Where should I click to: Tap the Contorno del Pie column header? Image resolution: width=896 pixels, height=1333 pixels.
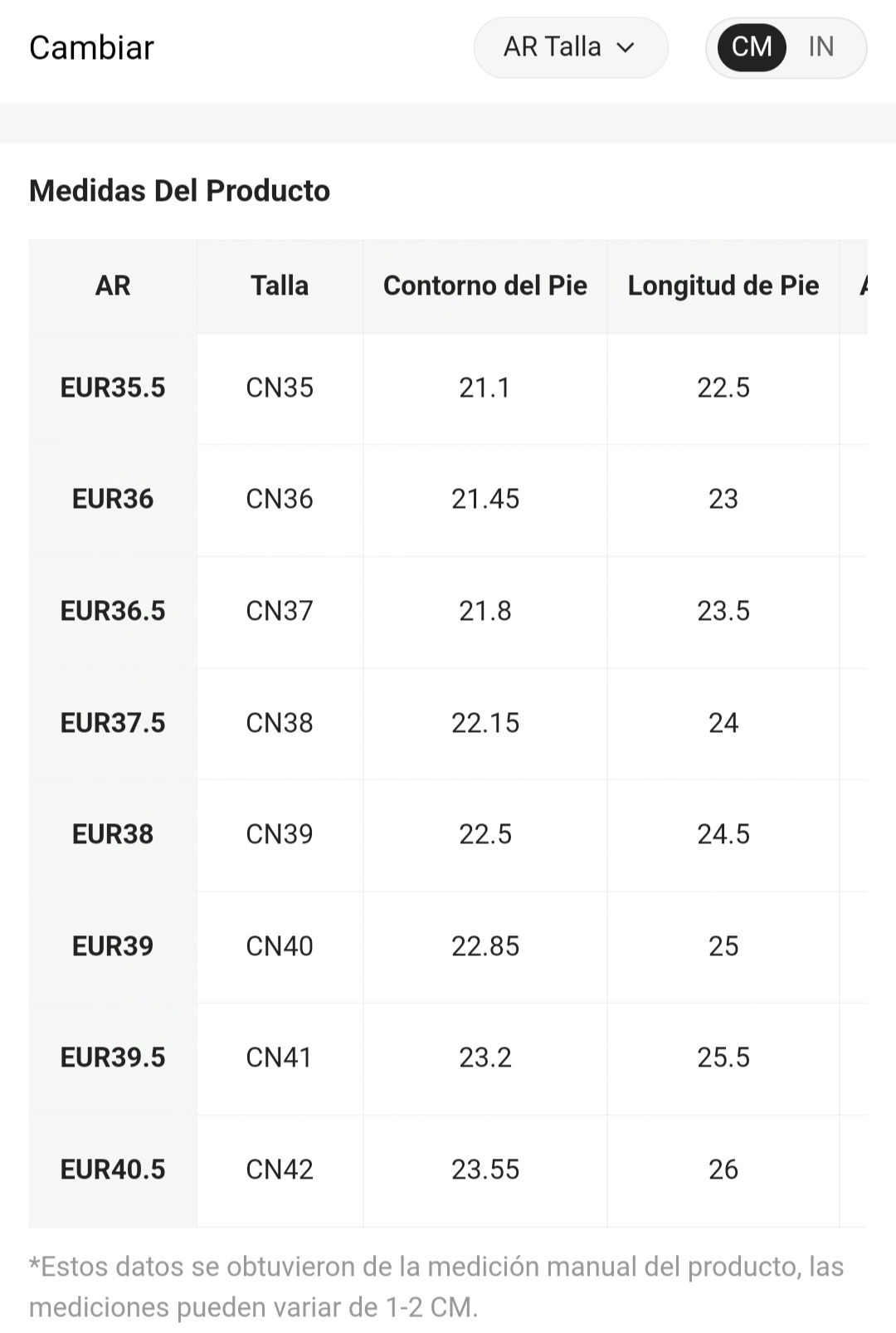coord(485,286)
